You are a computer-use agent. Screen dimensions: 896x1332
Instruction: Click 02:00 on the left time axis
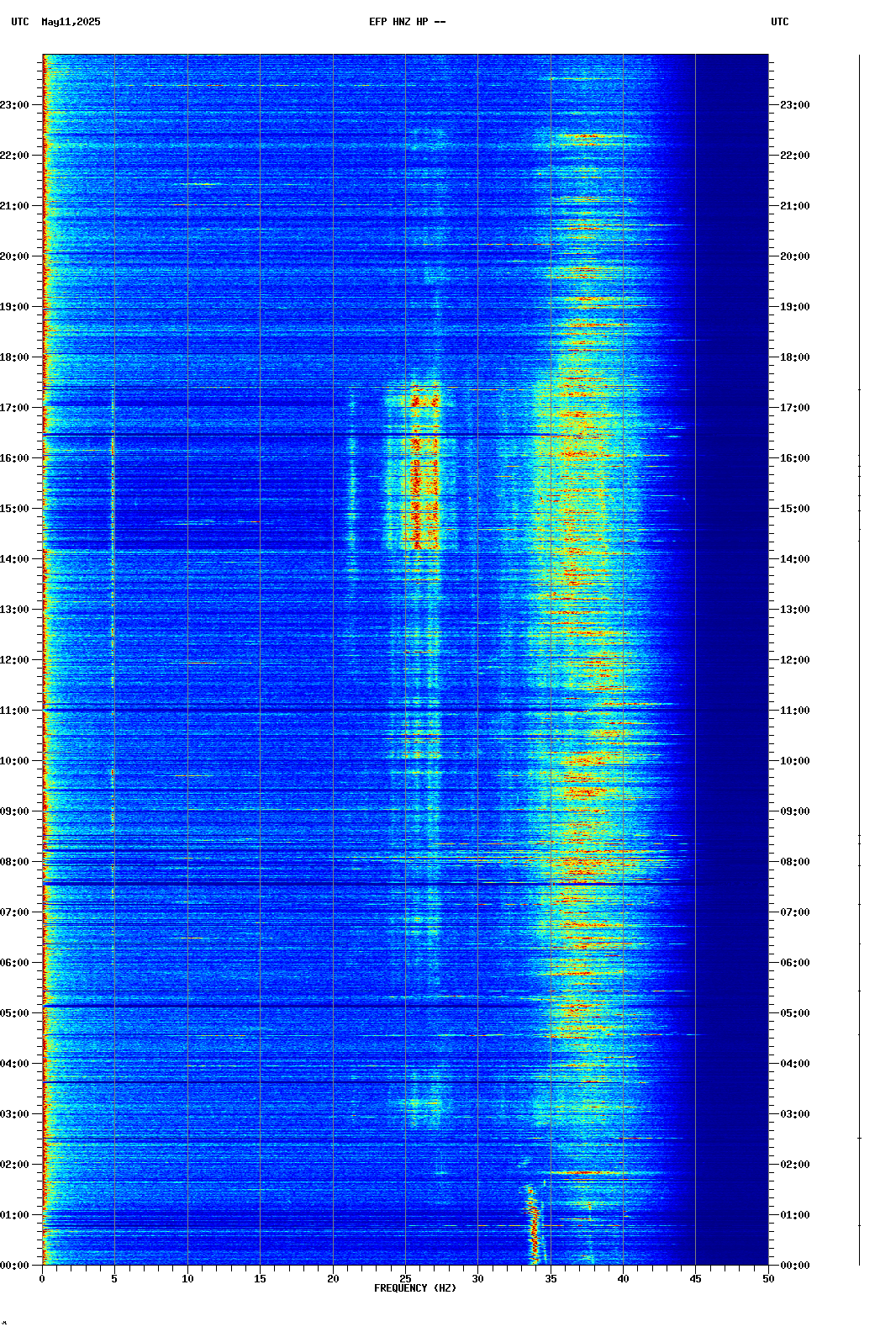[x=14, y=1165]
